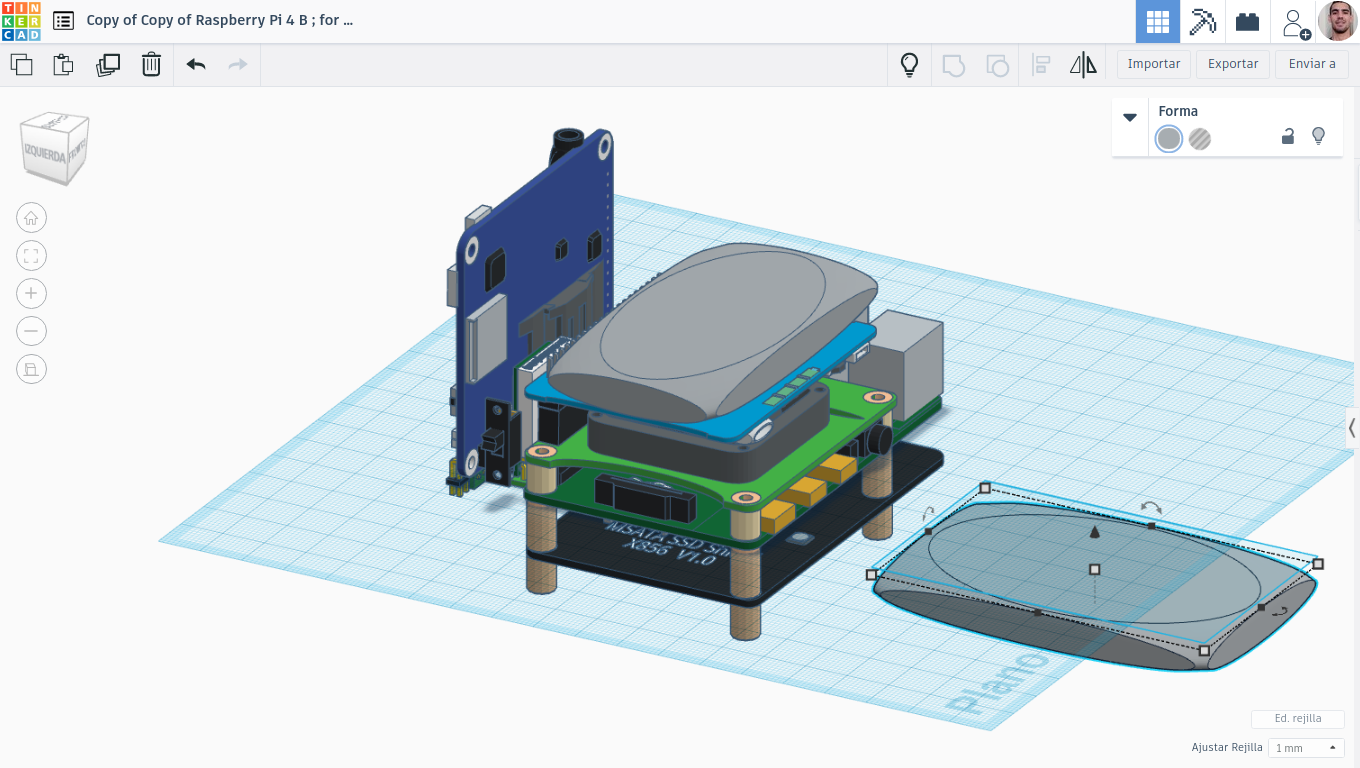This screenshot has height=768, width=1360.
Task: Open the Ajustar Rejilla dropdown
Action: point(1306,748)
